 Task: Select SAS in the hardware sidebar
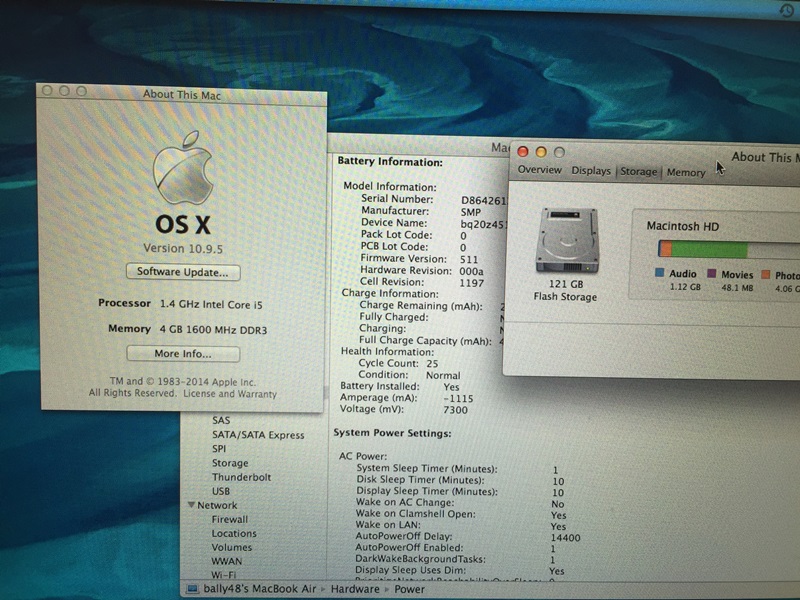tap(221, 420)
